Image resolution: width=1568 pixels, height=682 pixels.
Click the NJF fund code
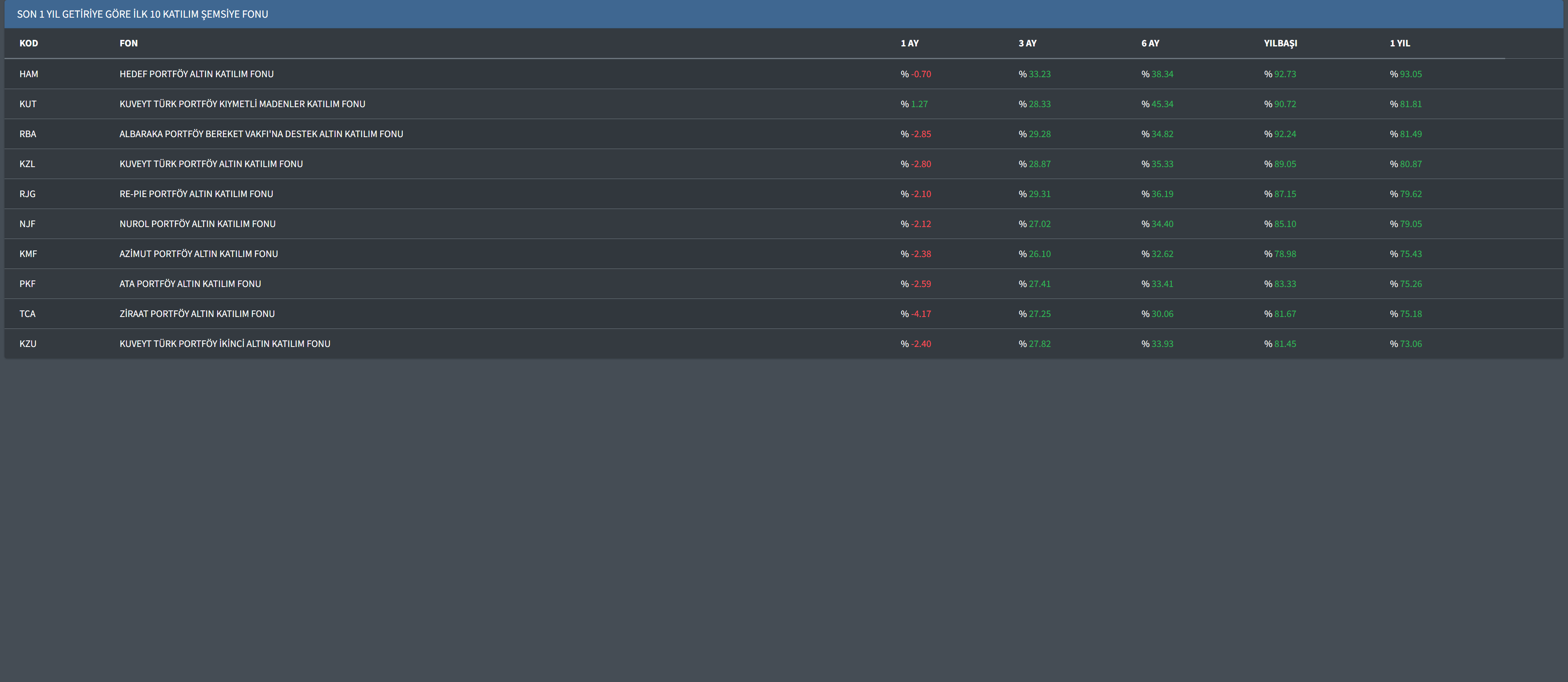coord(28,224)
